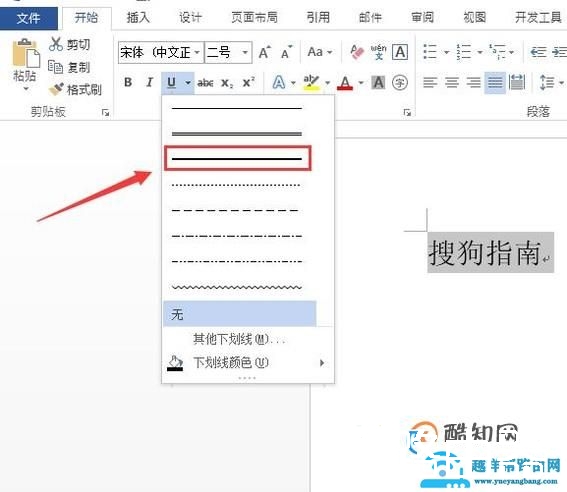
Task: Click the enclosed character 字 icon
Action: (400, 83)
